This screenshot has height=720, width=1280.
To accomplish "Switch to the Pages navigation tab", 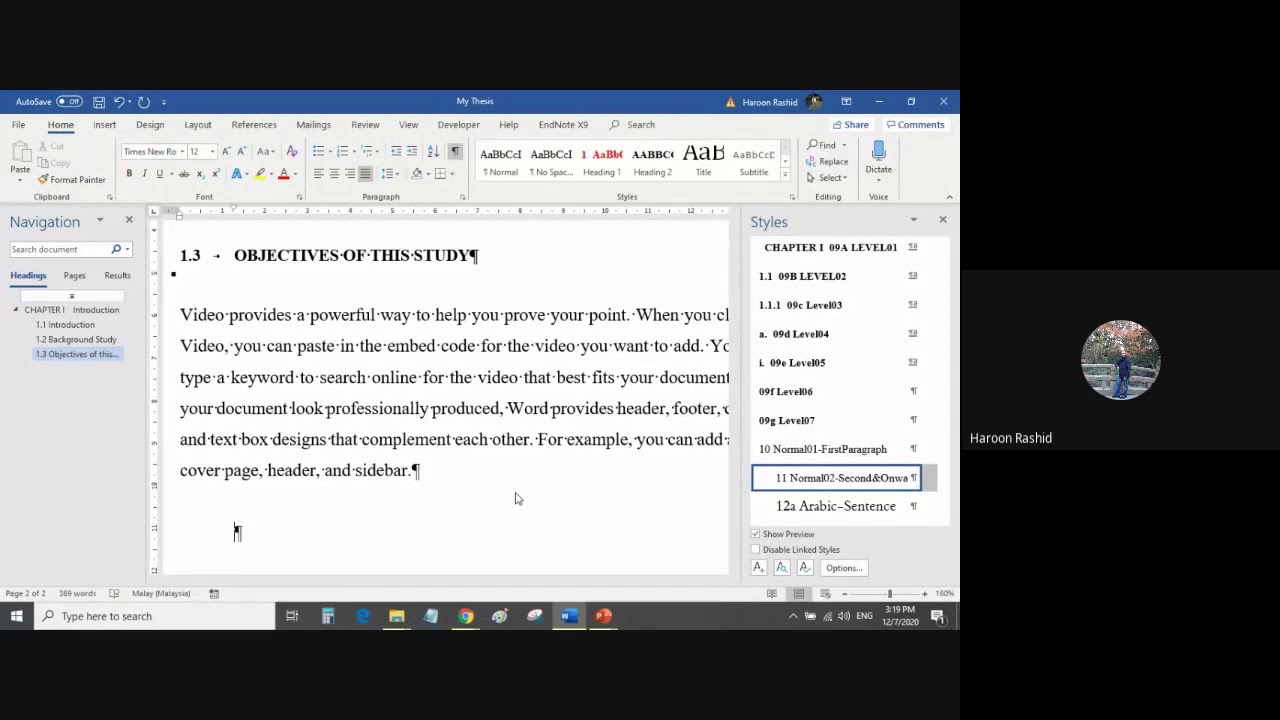I will tap(74, 276).
